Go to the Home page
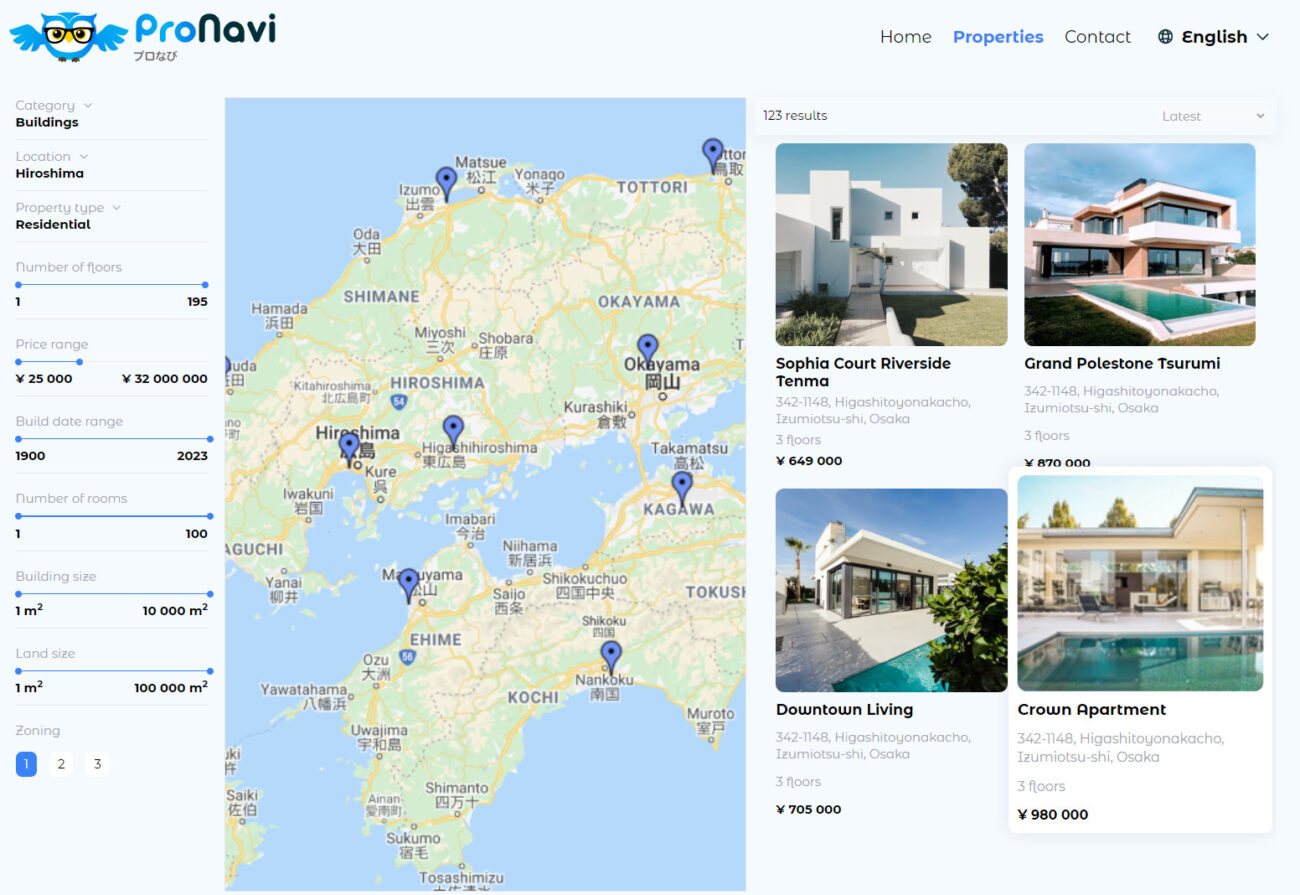Screen dimensions: 1300x895 click(x=905, y=37)
